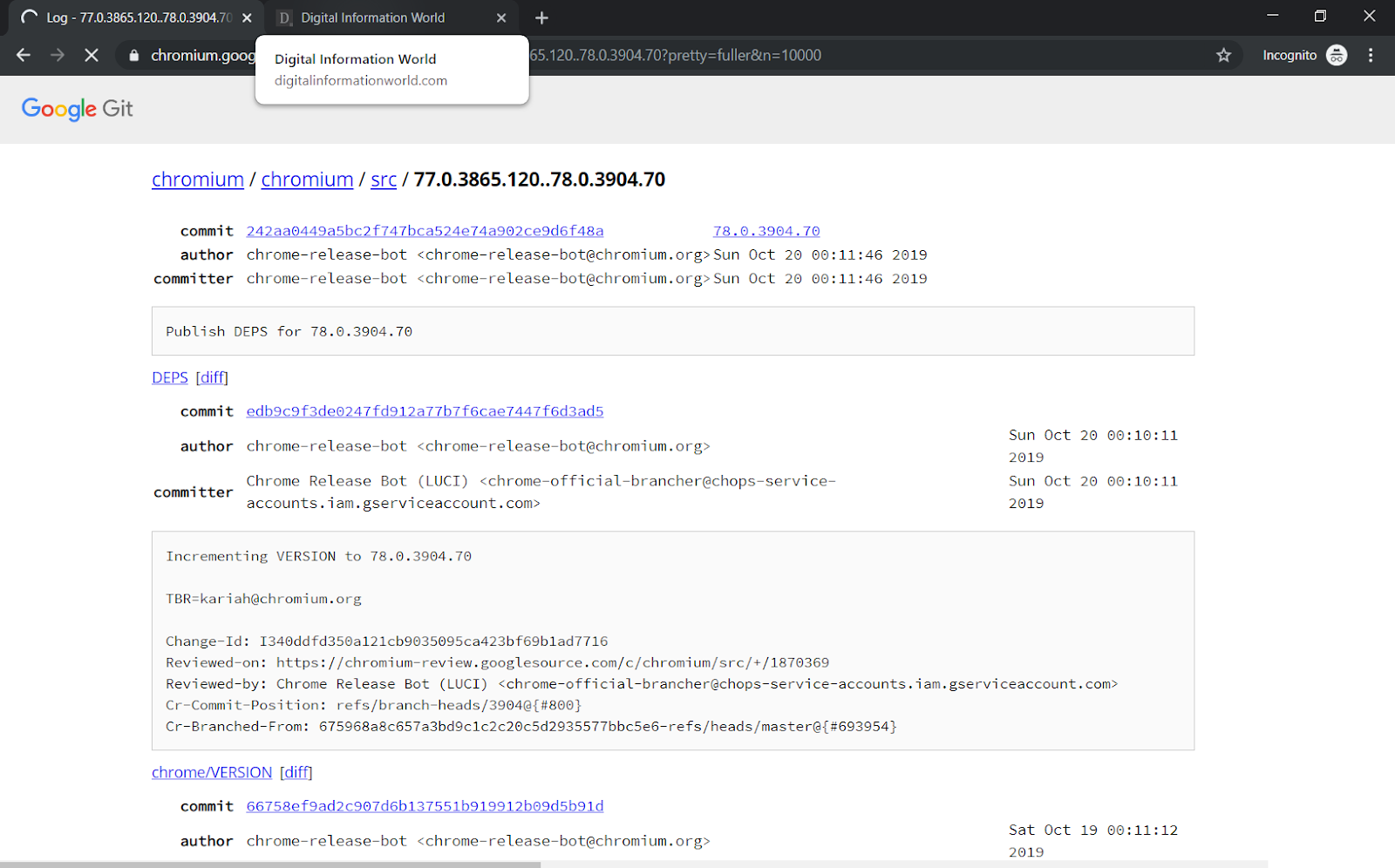Open the 78.0.3904.70 tag link
This screenshot has width=1395, height=868.
point(766,231)
